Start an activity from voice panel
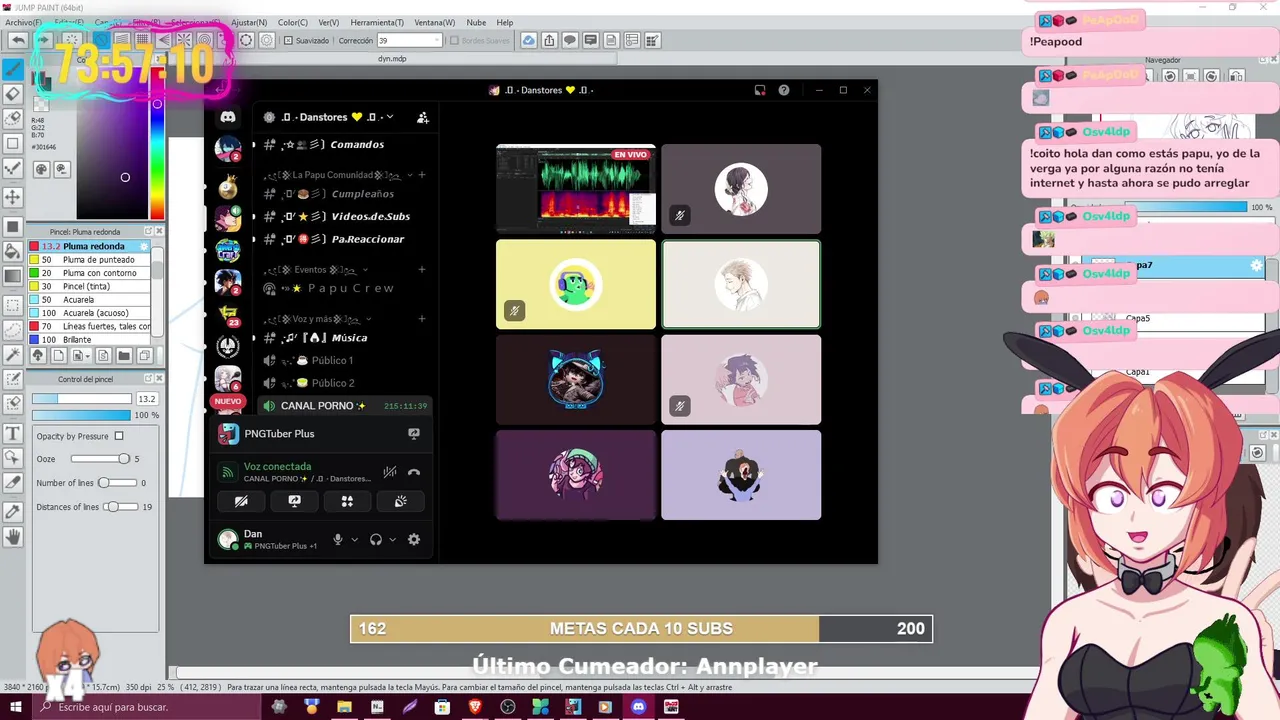Viewport: 1280px width, 720px height. click(347, 501)
